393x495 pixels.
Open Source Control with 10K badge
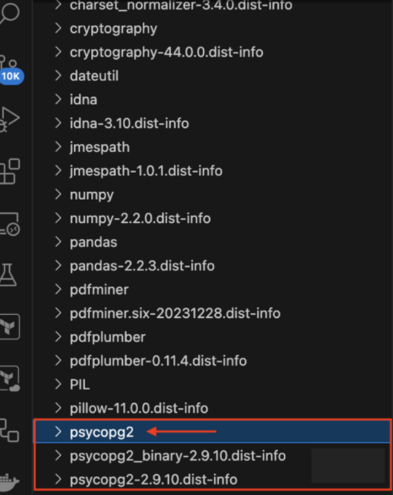click(x=10, y=70)
